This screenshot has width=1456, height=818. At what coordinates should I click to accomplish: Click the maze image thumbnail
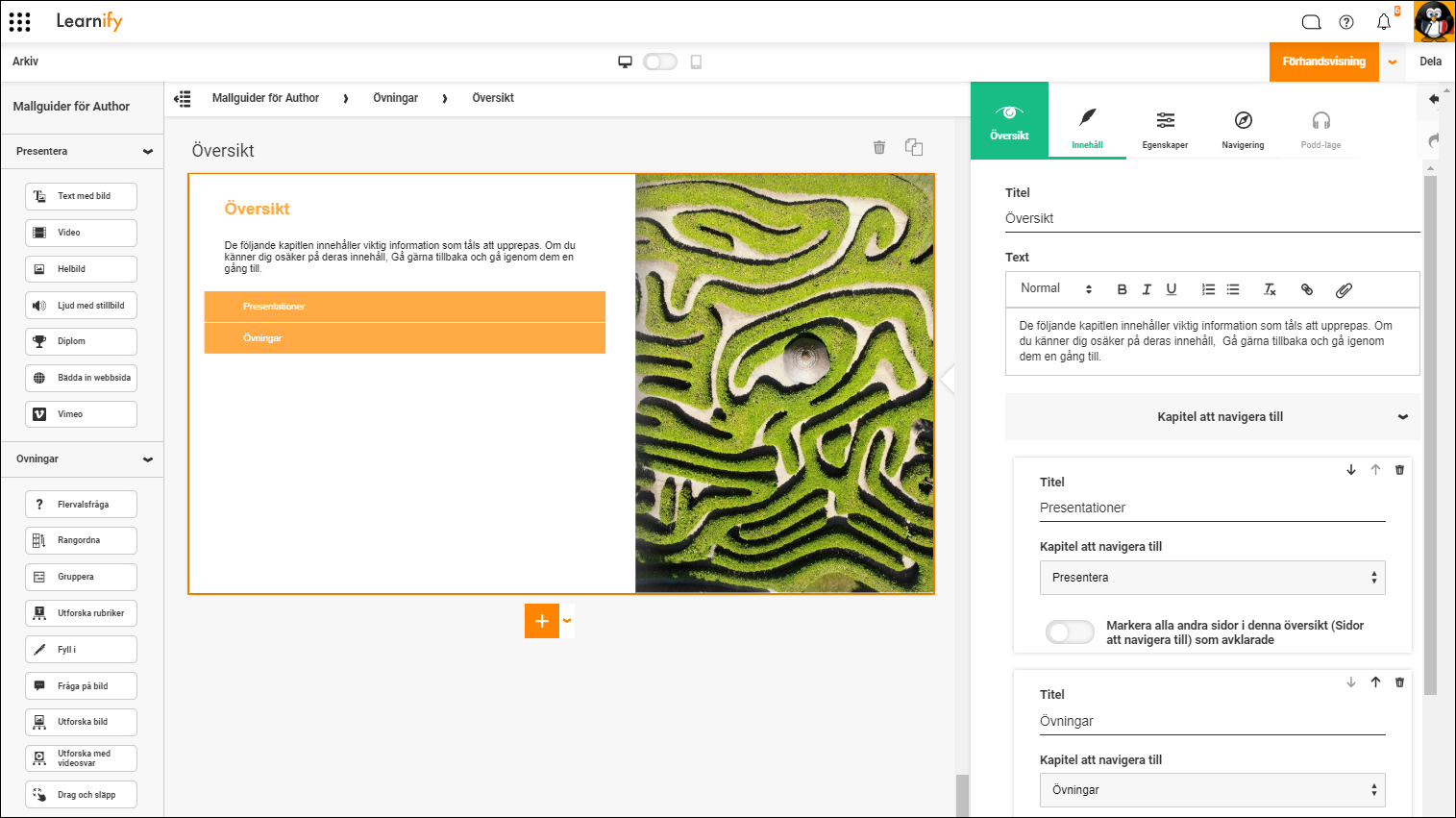(x=784, y=384)
